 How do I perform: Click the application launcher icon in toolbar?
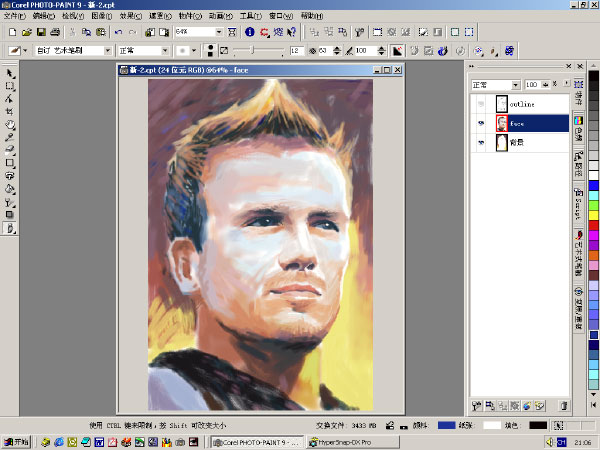point(264,32)
